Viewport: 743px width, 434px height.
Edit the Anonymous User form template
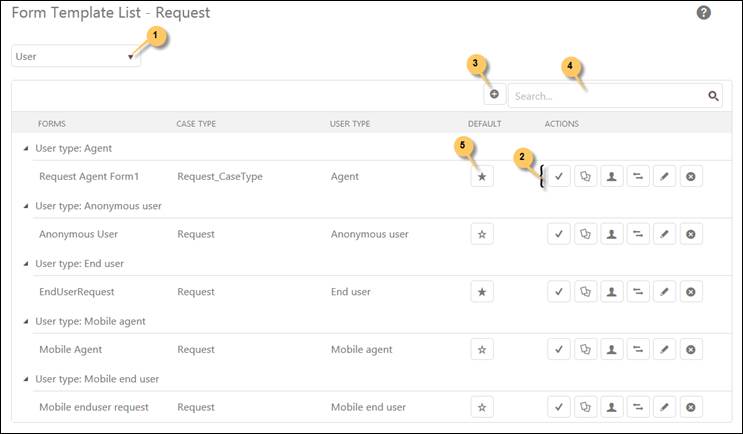(664, 234)
